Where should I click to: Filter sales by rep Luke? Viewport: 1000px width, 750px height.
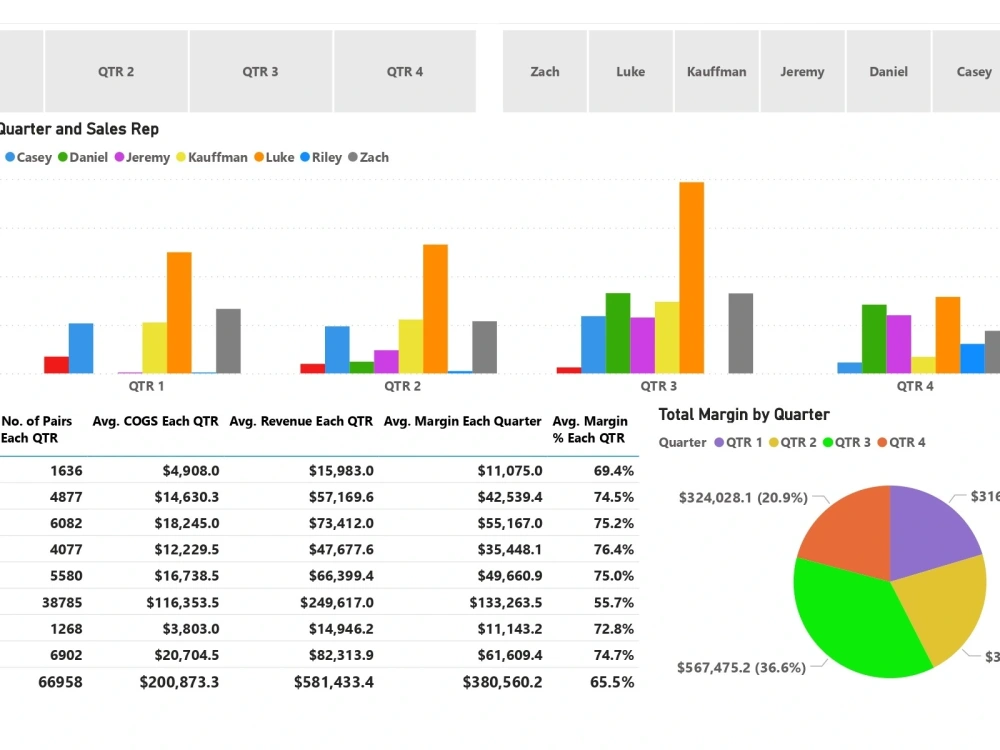point(630,71)
